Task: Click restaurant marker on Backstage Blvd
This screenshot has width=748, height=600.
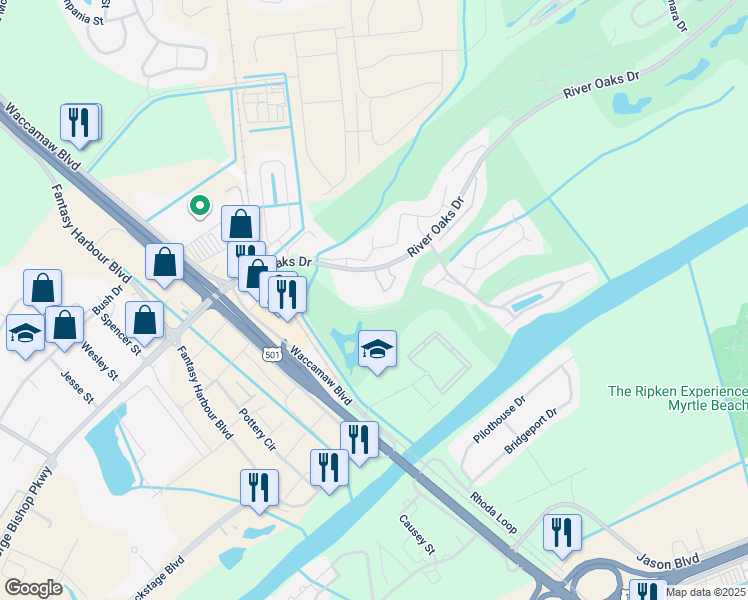Action: click(260, 491)
